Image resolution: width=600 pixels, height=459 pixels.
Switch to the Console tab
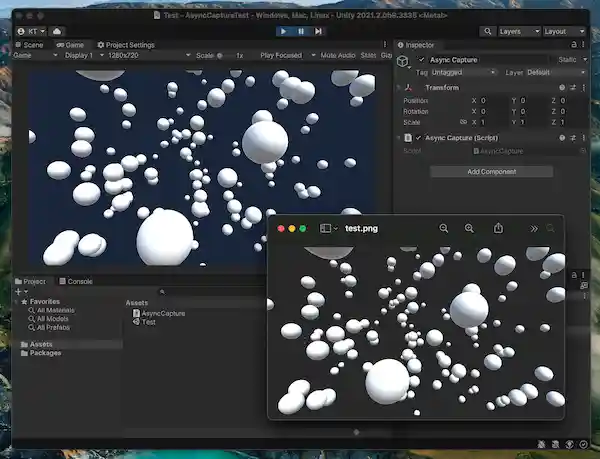point(76,282)
